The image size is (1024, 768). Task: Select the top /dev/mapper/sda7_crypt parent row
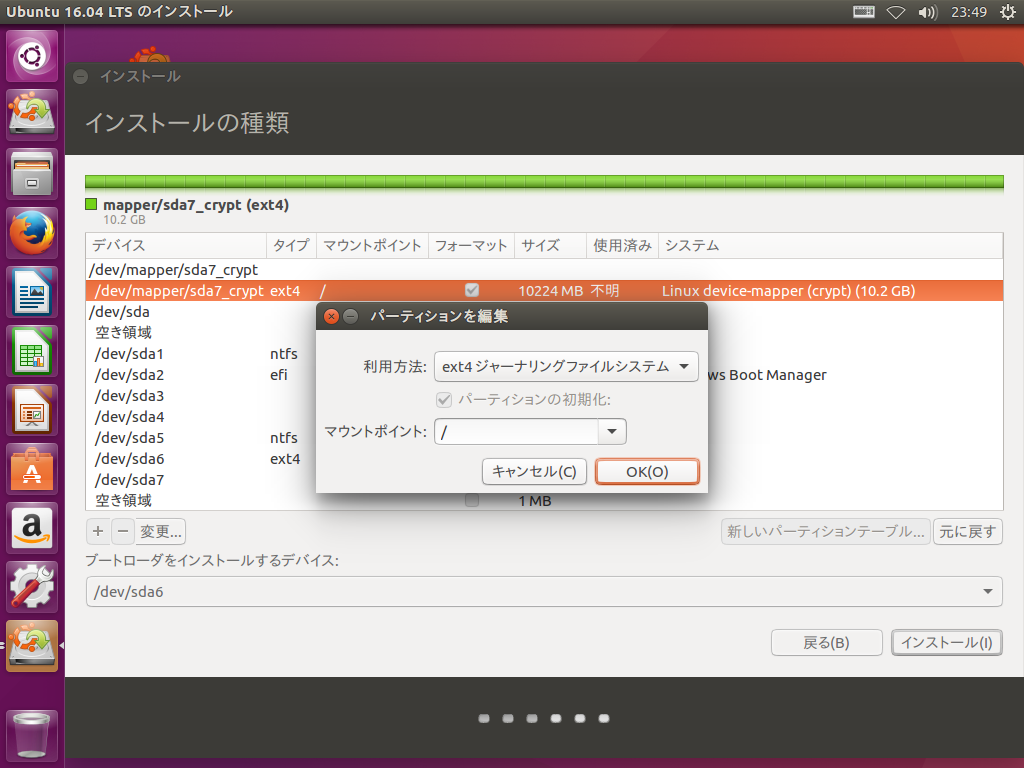click(544, 270)
